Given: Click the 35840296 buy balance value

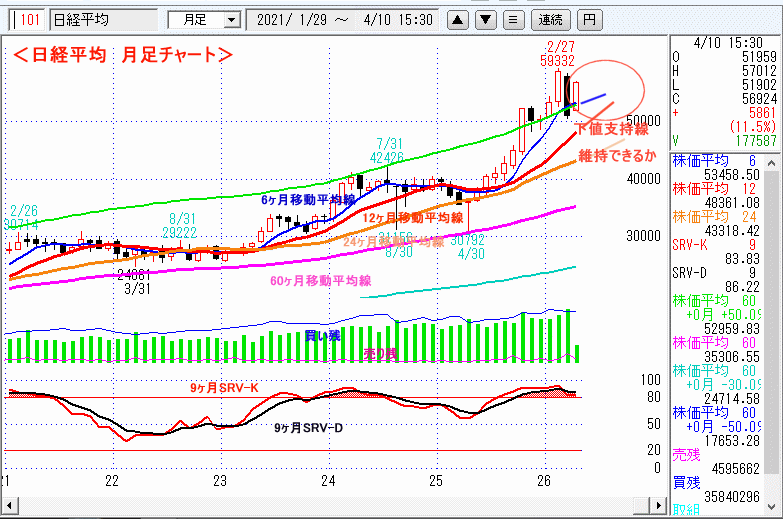Looking at the screenshot, I should [x=732, y=497].
